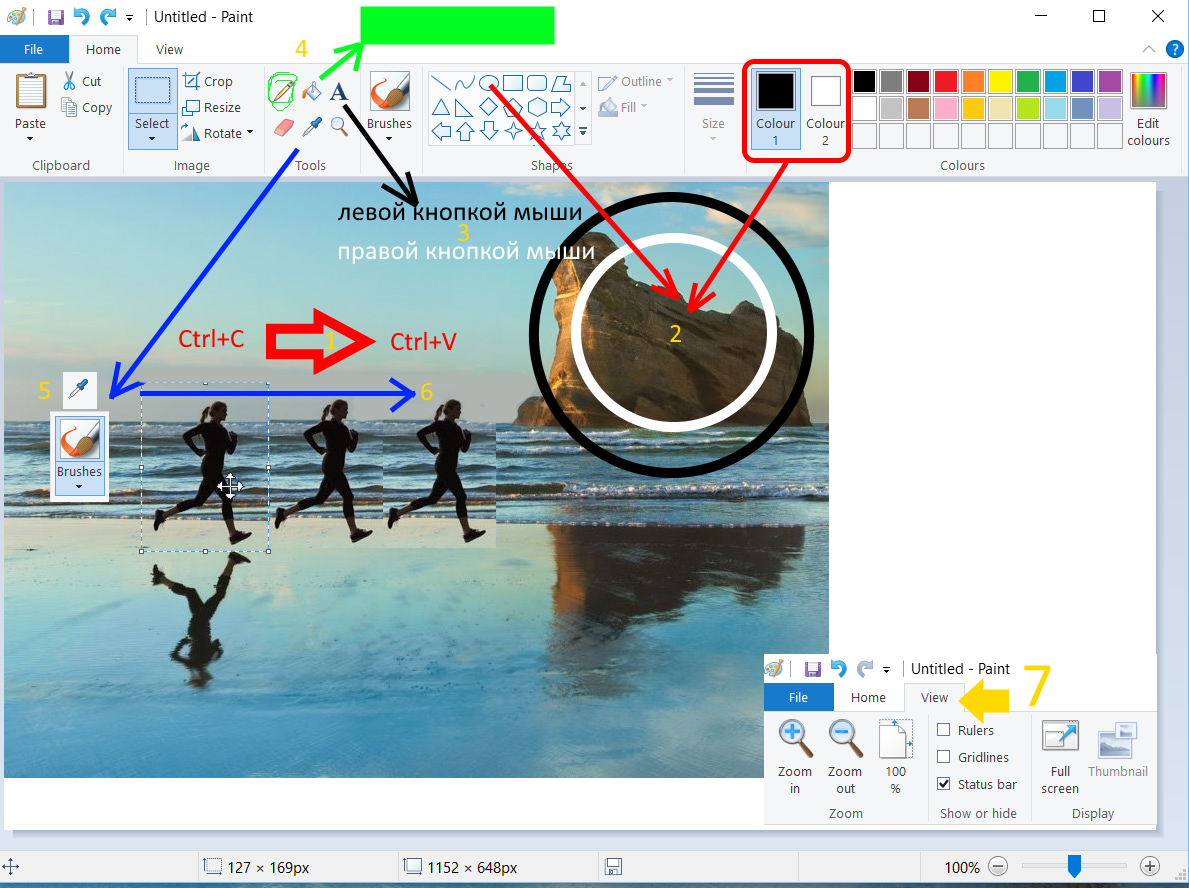Uncheck the Status bar checkbox
1189x888 pixels.
943,784
